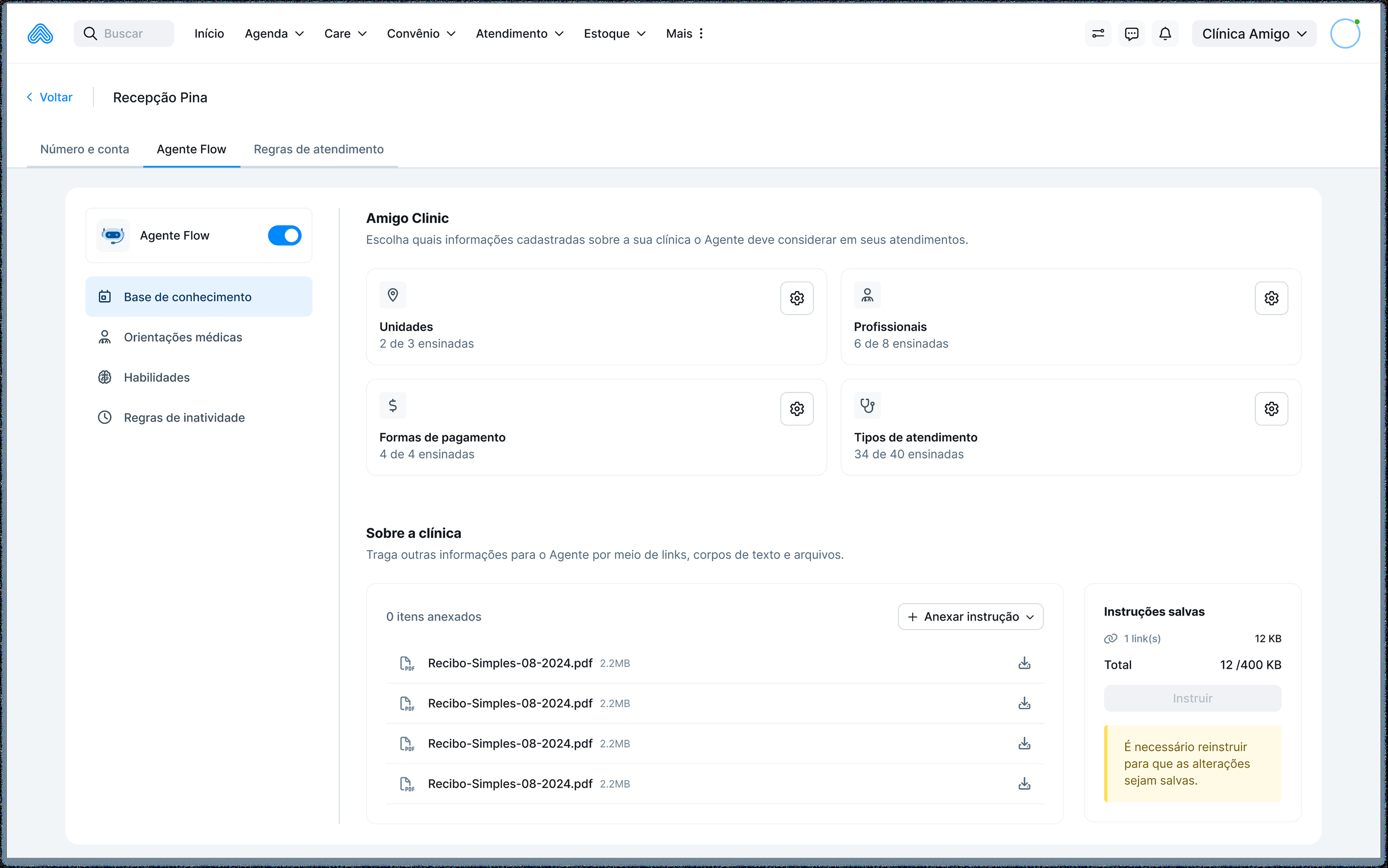This screenshot has width=1388, height=868.
Task: Click the Instruir button
Action: [1192, 698]
